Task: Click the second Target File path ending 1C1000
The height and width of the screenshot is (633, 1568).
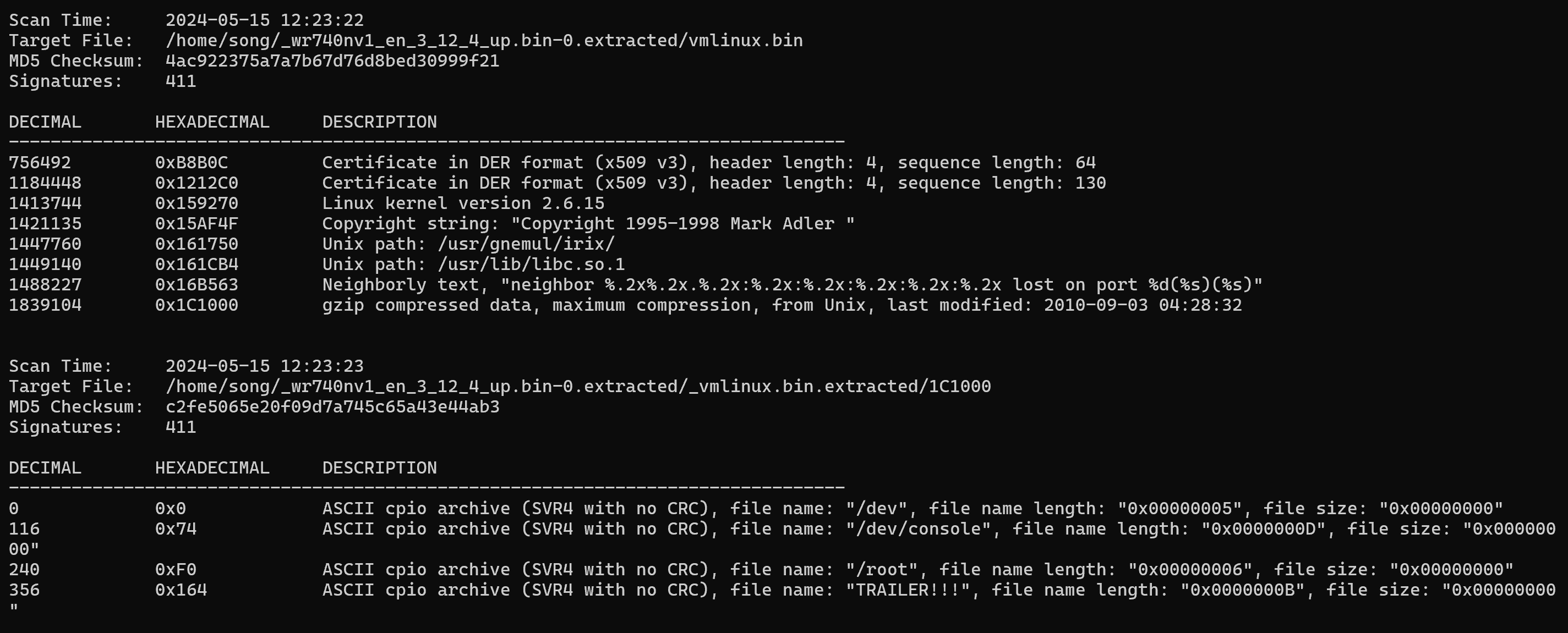Action: pos(578,387)
